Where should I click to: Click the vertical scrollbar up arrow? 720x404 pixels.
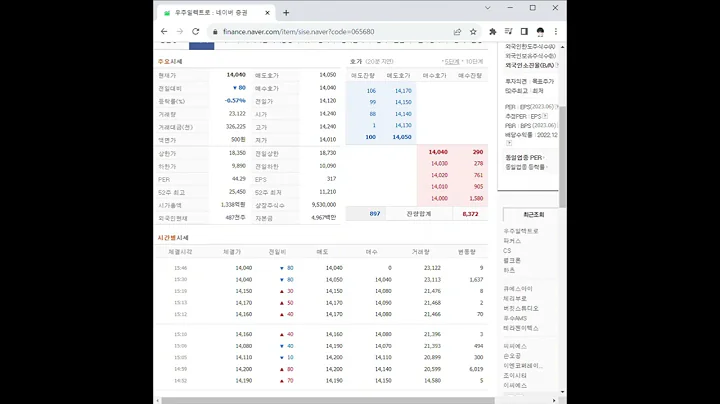click(562, 47)
